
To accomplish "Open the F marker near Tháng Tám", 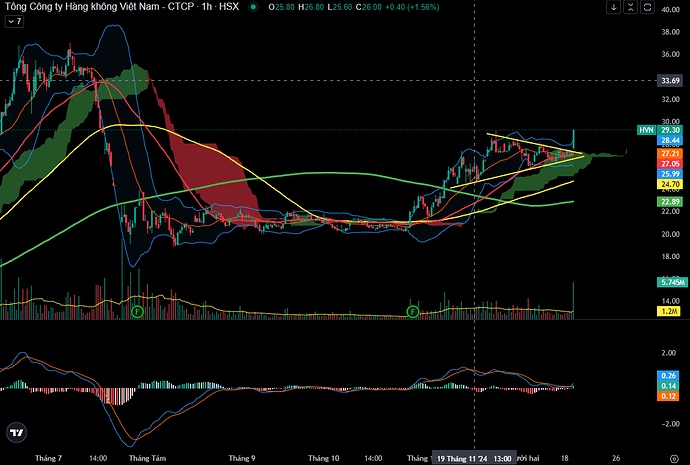I will (x=138, y=312).
